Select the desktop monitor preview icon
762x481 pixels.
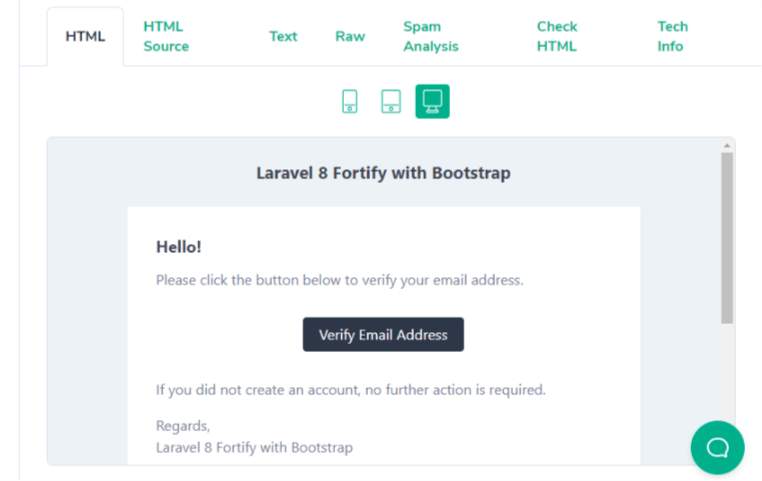point(432,101)
